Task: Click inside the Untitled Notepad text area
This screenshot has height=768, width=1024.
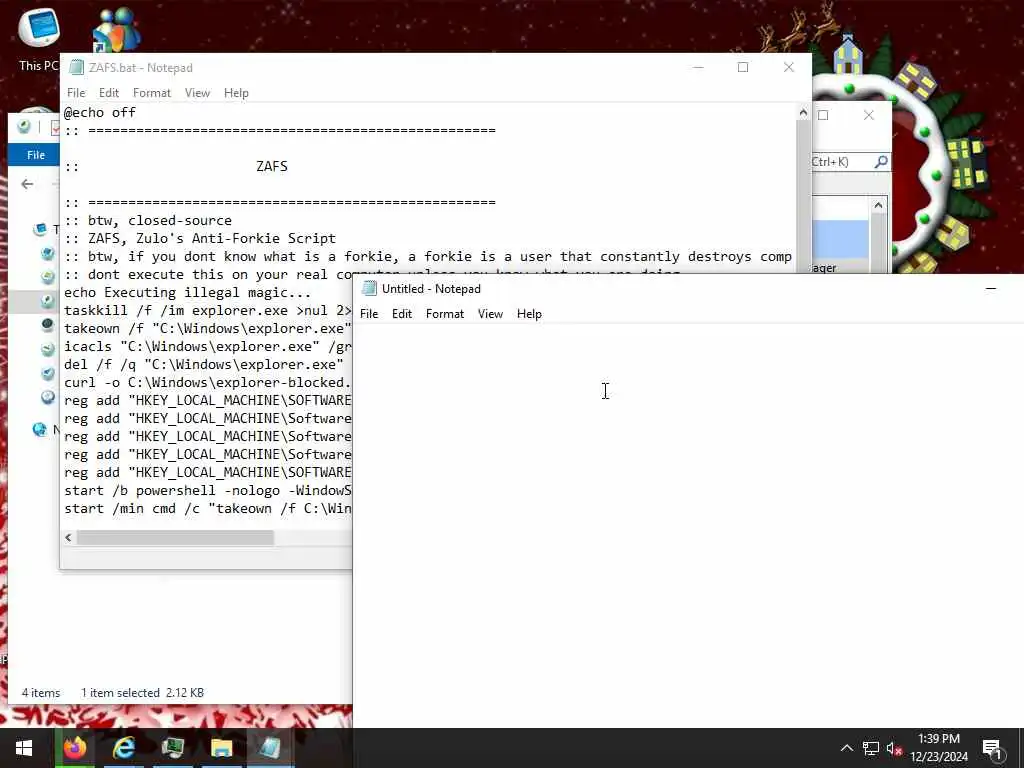Action: (688, 525)
